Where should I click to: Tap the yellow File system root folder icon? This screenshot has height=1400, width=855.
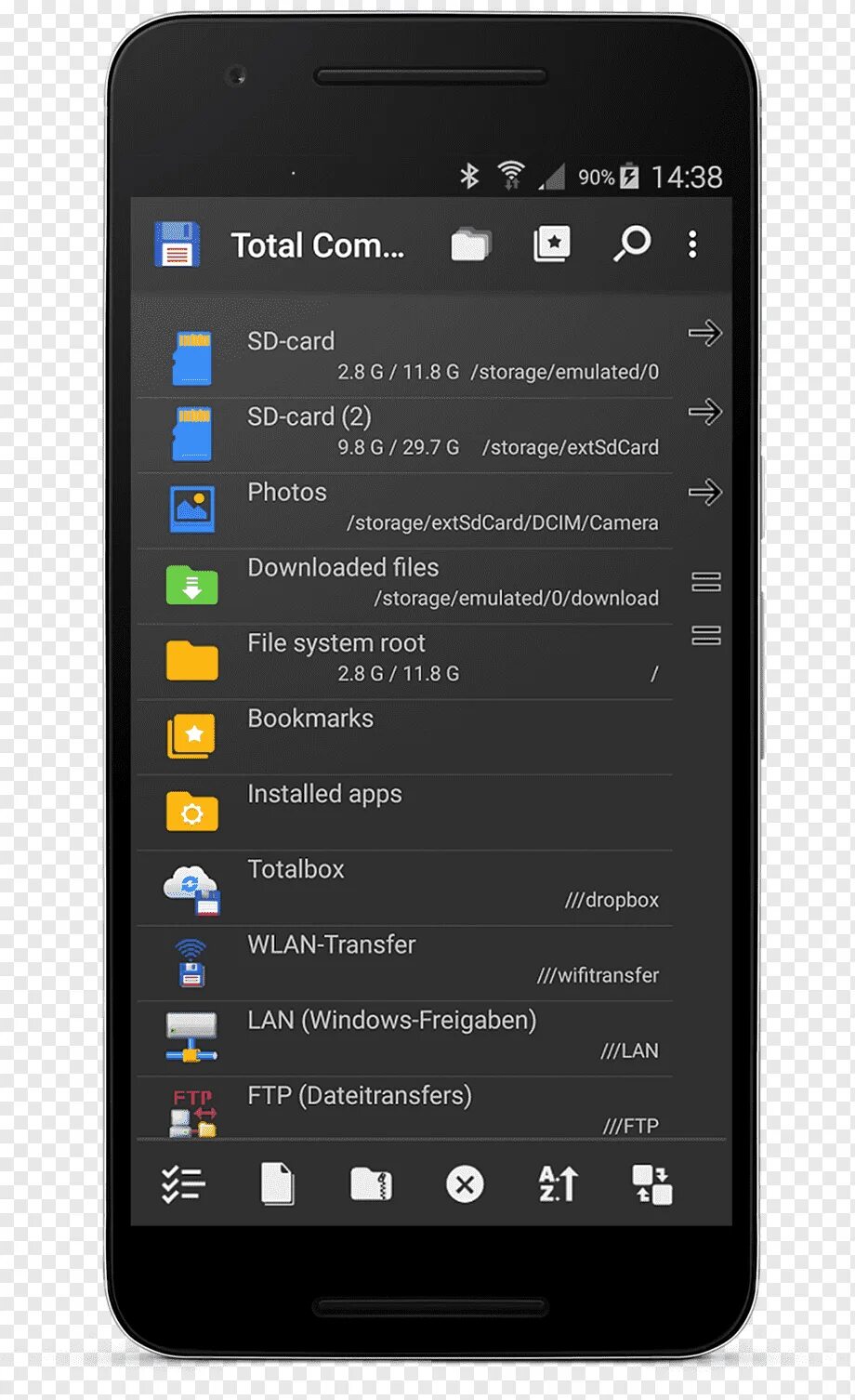click(x=192, y=660)
